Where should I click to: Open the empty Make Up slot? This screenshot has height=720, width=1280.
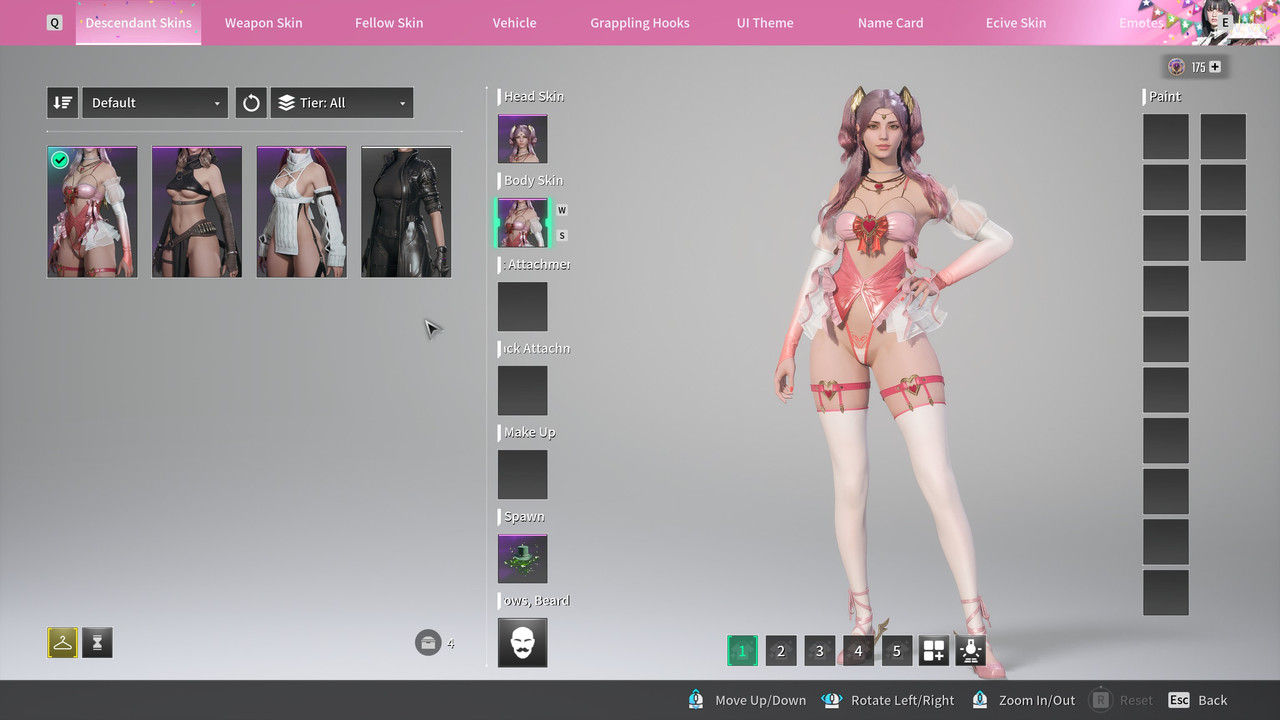pos(523,475)
